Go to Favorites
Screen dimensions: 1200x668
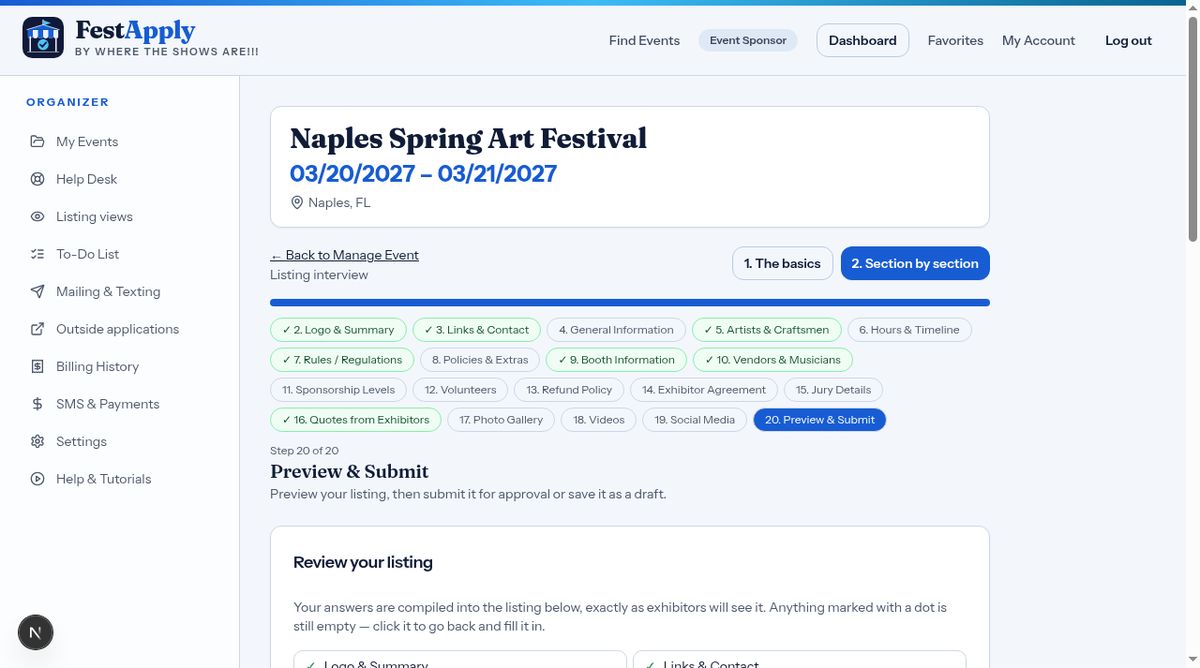pos(955,40)
